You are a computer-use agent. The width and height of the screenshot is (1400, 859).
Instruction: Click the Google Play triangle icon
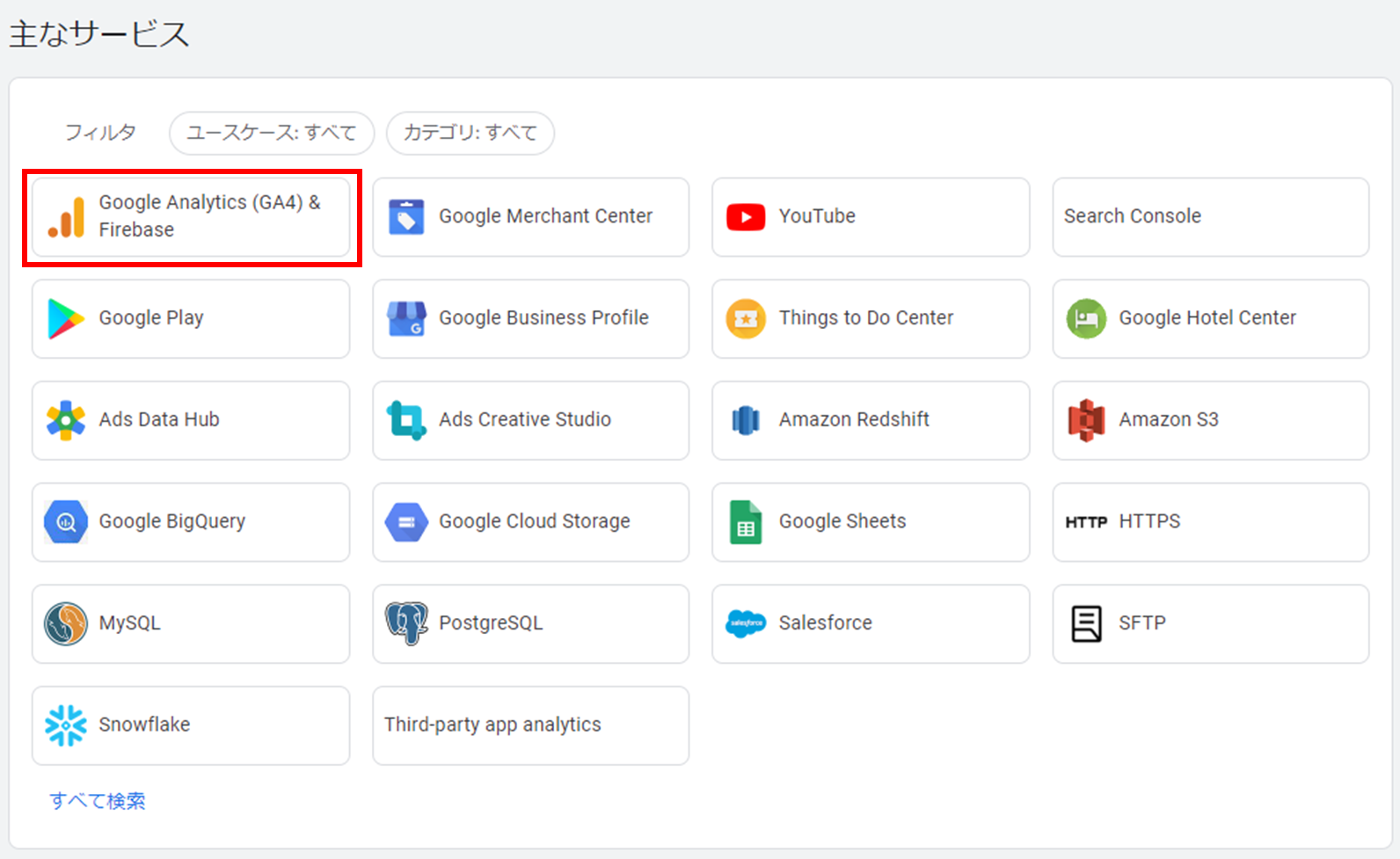66,318
